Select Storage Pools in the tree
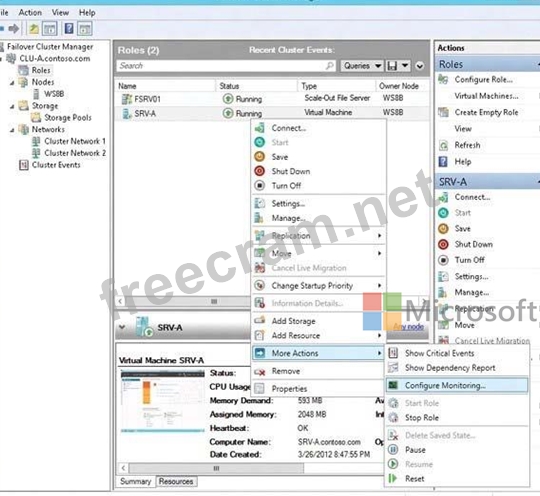Viewport: 540px width, 496px height. [x=68, y=117]
